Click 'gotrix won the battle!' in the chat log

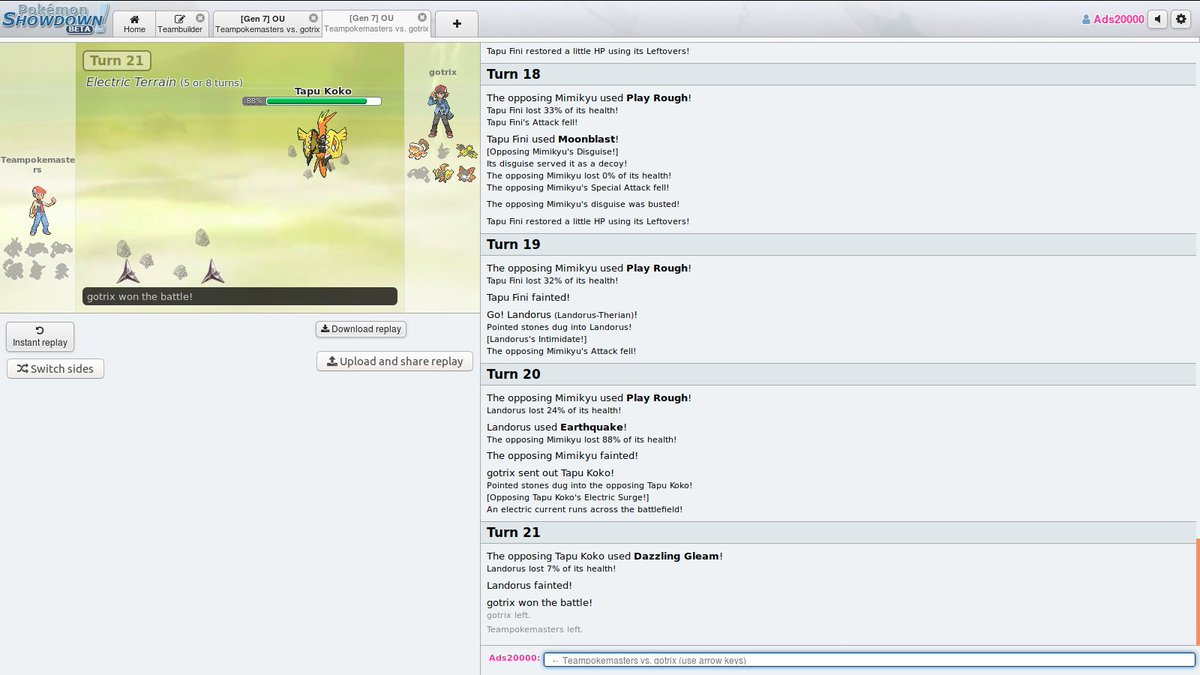[539, 603]
